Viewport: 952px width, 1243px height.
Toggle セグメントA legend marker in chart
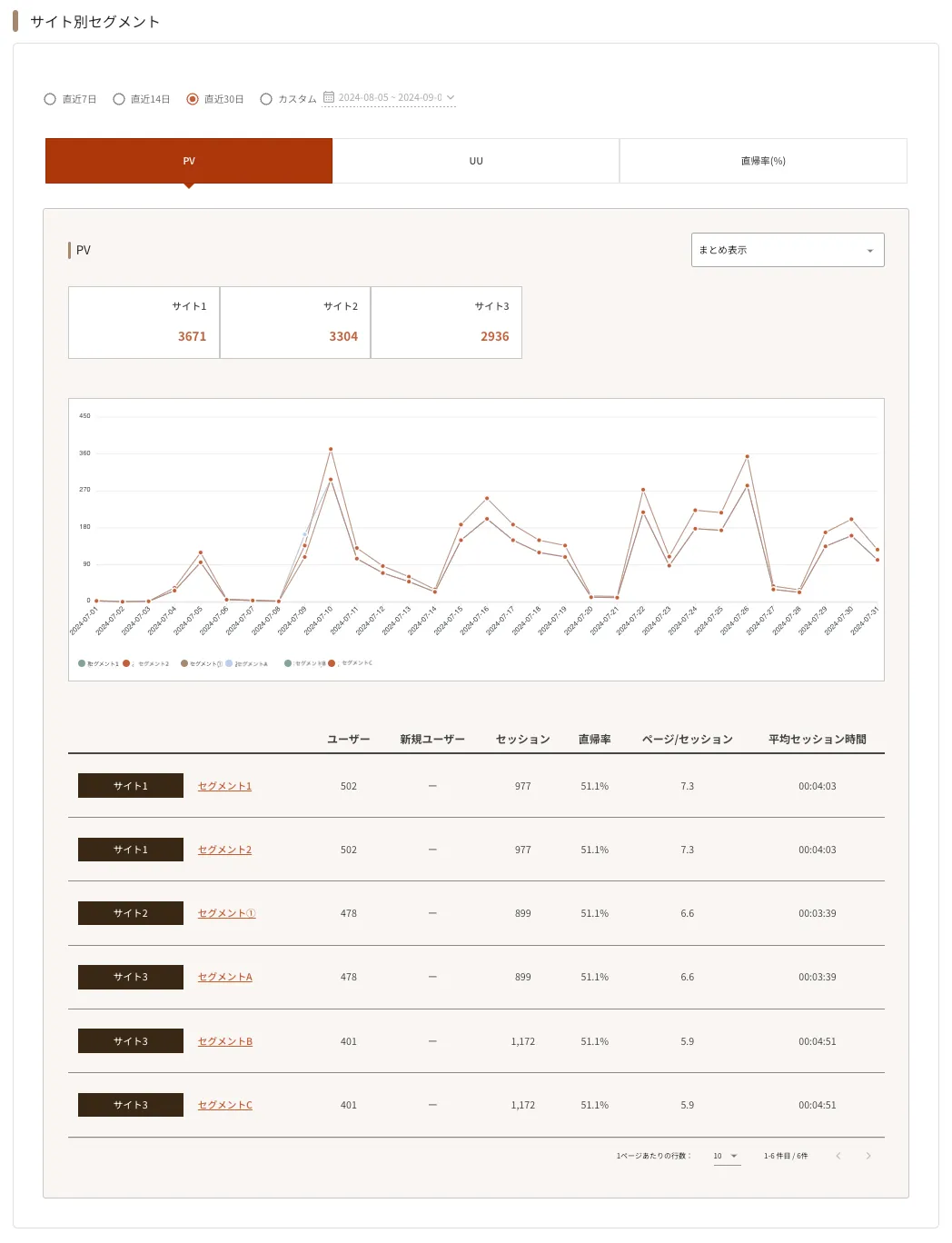pos(229,663)
